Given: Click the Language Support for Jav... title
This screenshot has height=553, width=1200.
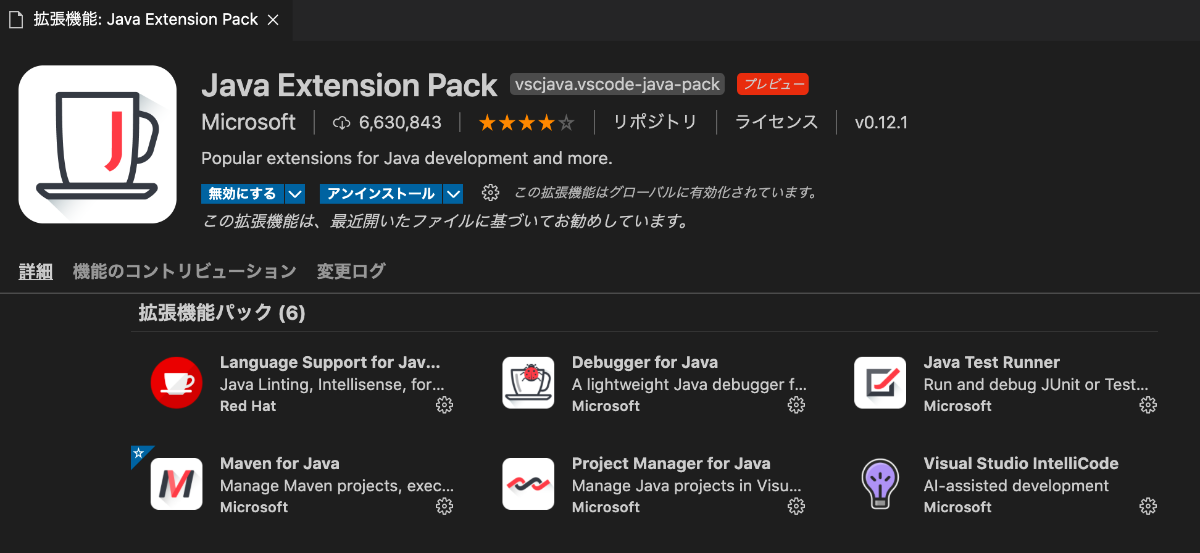Looking at the screenshot, I should point(330,362).
